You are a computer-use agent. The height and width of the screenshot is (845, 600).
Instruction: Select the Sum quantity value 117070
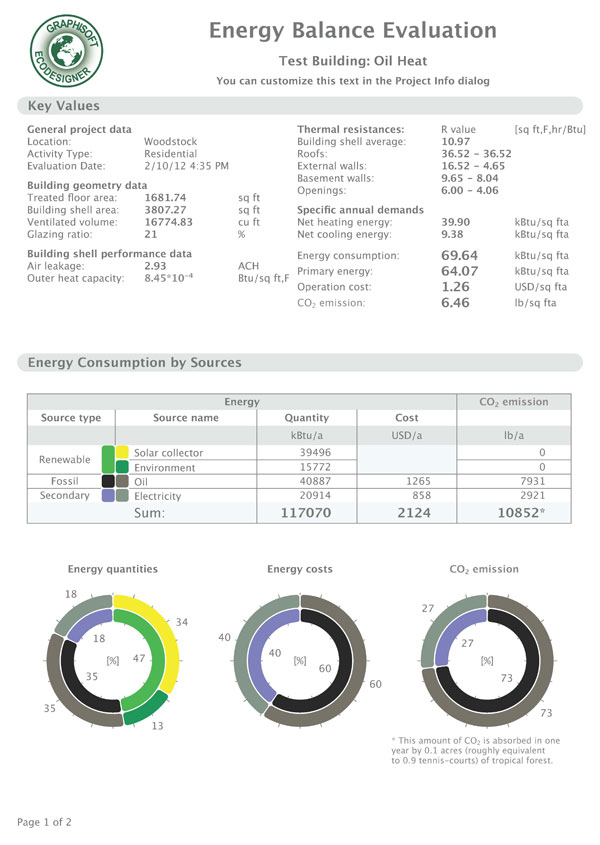click(x=306, y=514)
